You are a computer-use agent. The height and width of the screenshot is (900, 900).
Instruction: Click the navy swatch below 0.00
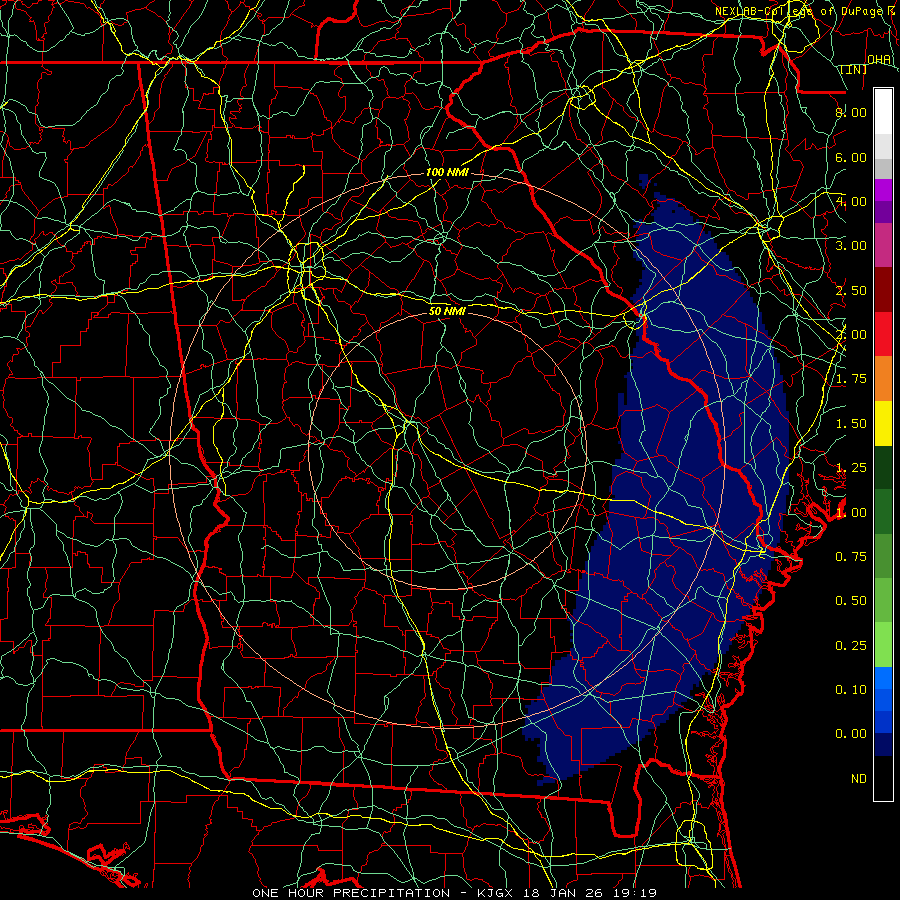click(x=883, y=744)
